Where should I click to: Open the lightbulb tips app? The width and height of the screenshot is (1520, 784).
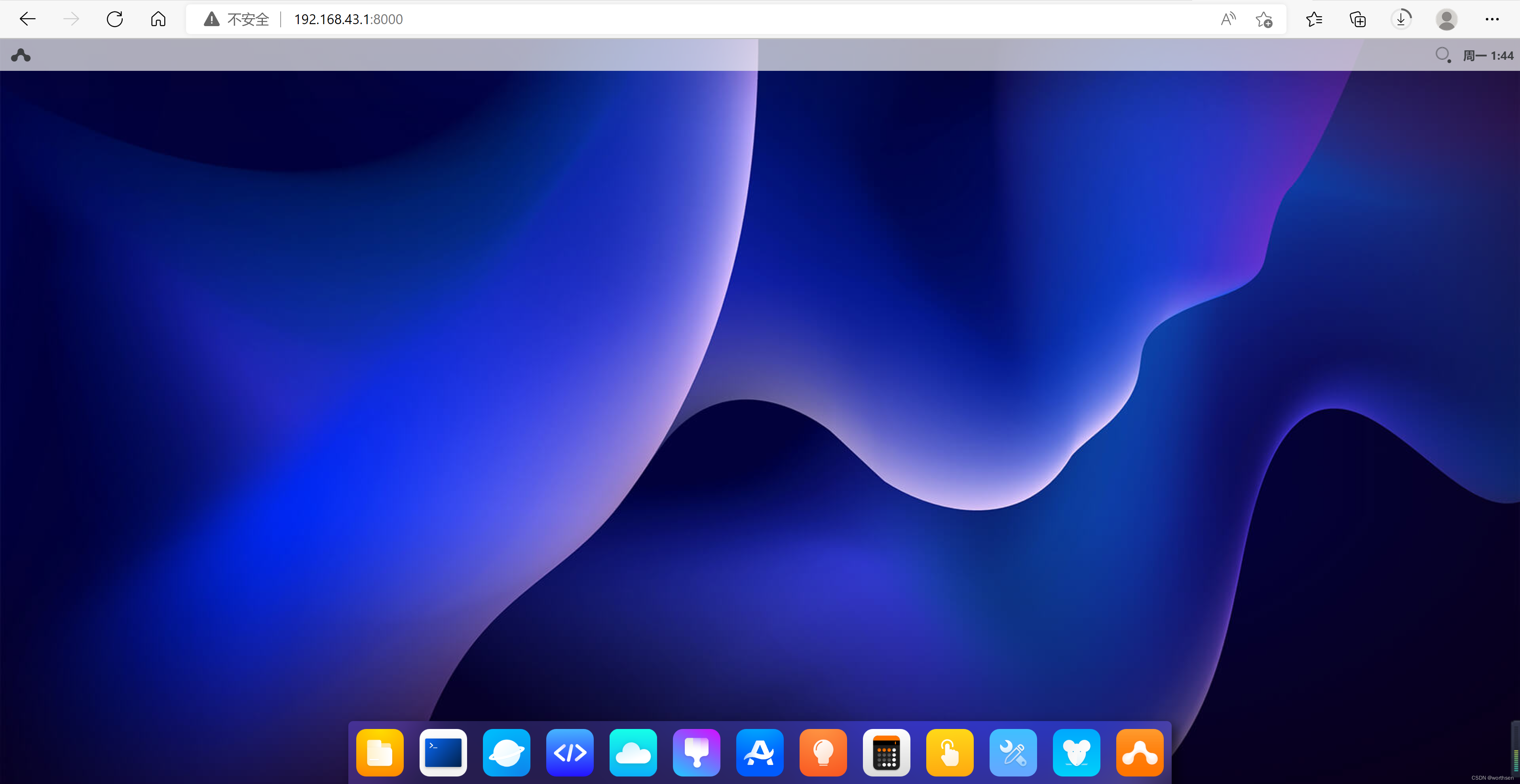point(823,752)
